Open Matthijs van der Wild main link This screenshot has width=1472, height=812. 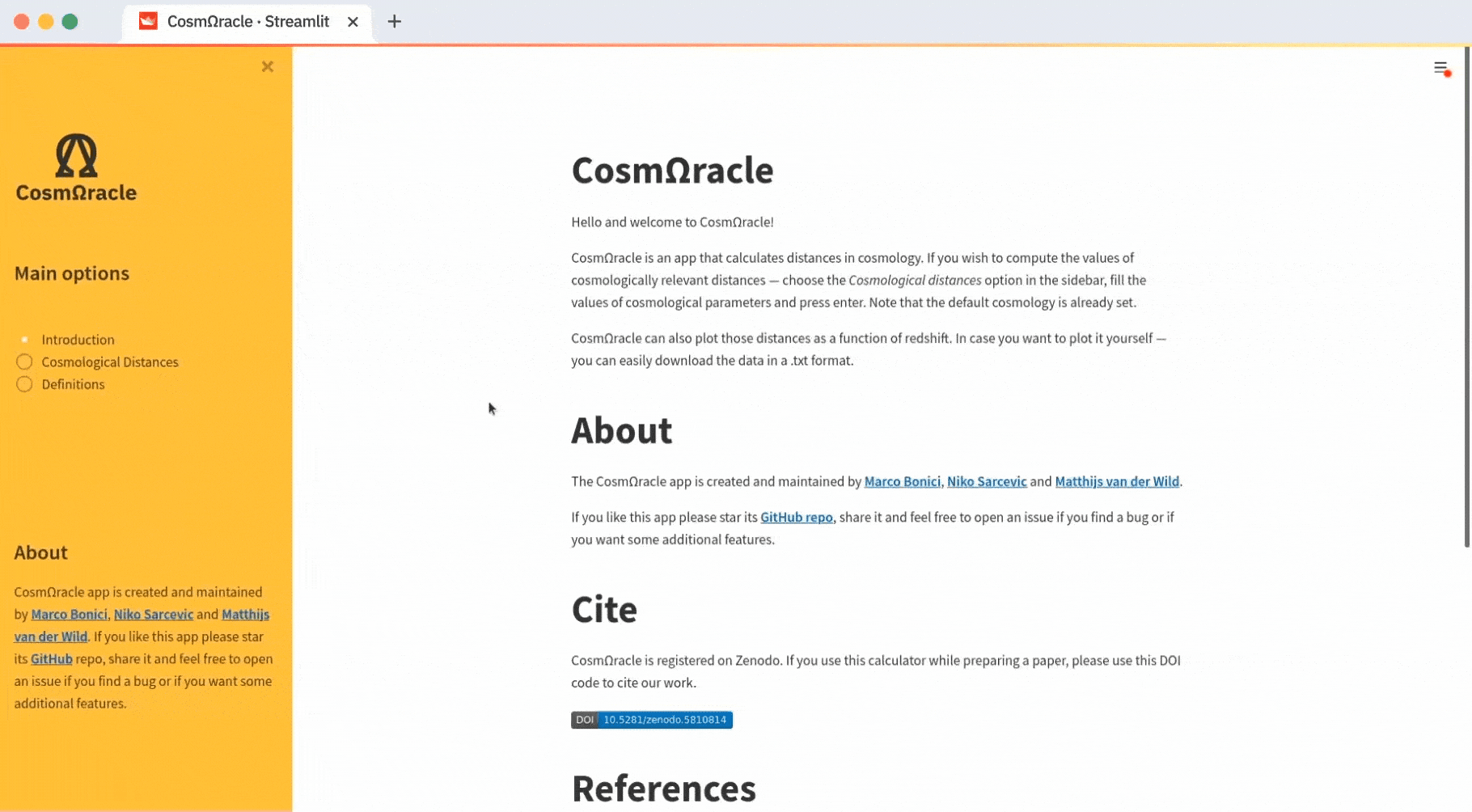click(x=1116, y=482)
